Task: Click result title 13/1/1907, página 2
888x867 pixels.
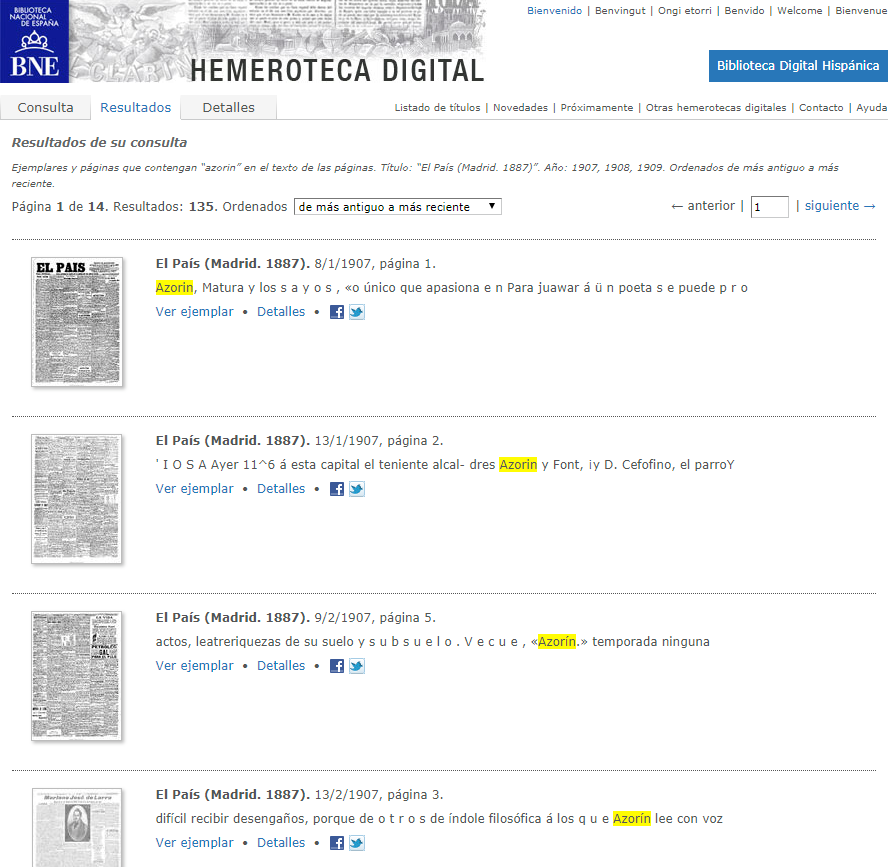Action: (300, 441)
